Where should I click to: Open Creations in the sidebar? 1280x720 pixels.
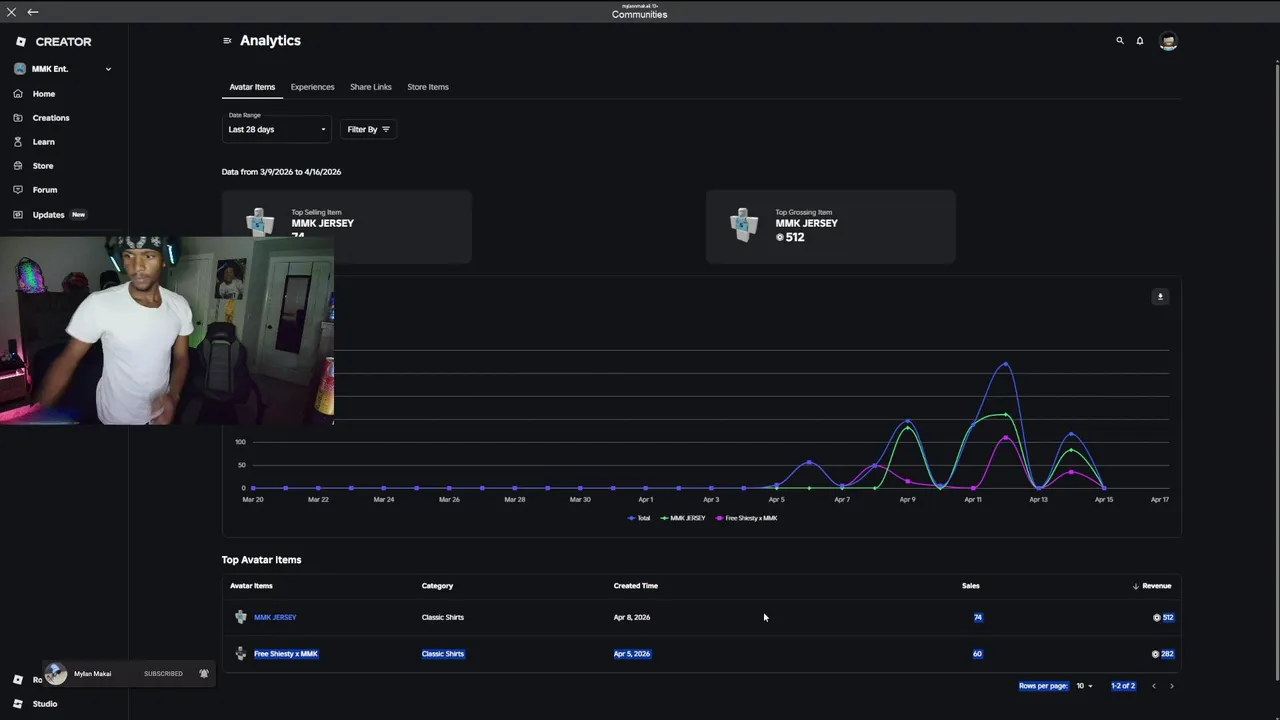tap(51, 118)
